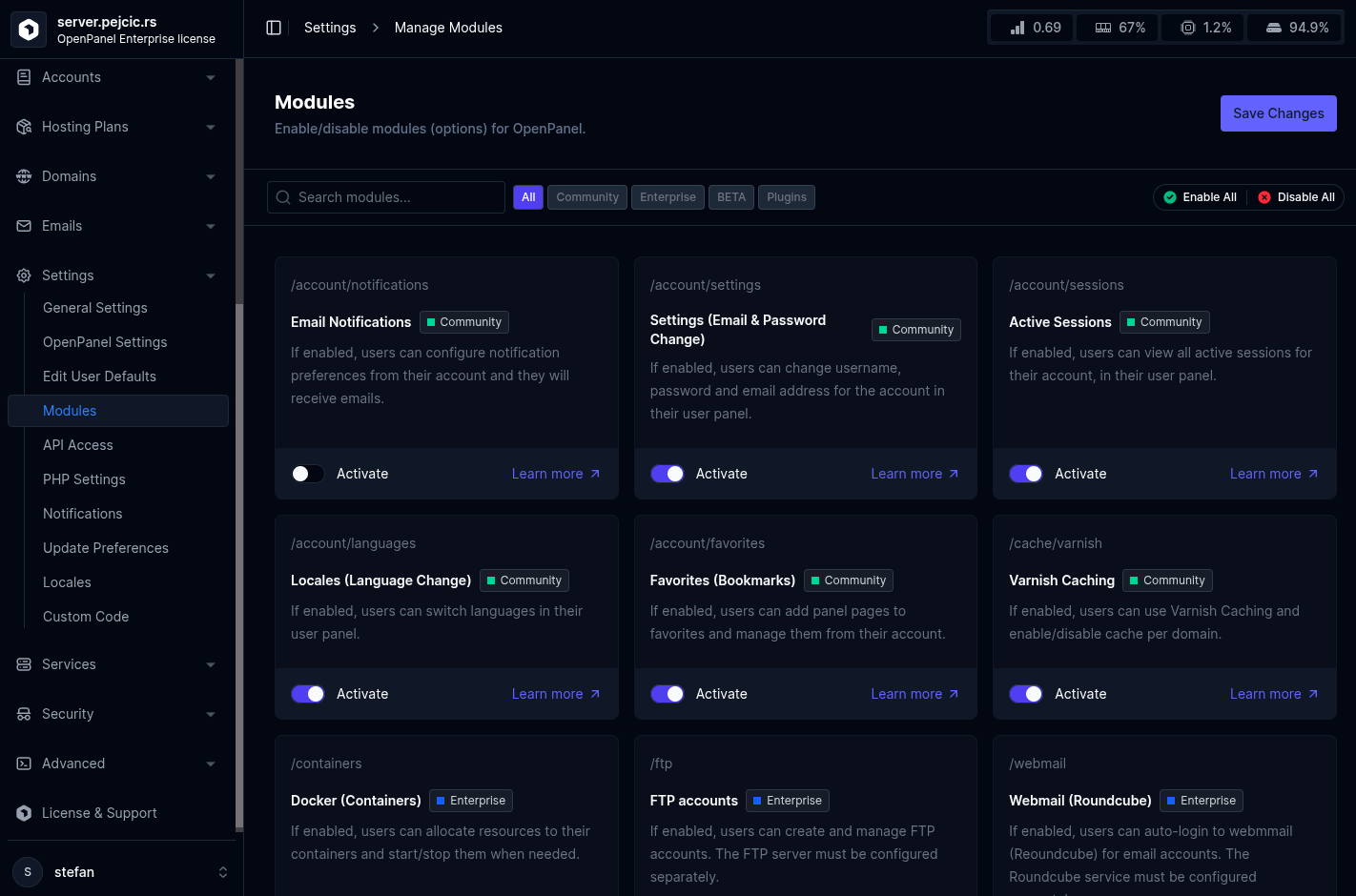1356x896 pixels.
Task: Open PHP Settings page
Action: (x=84, y=479)
